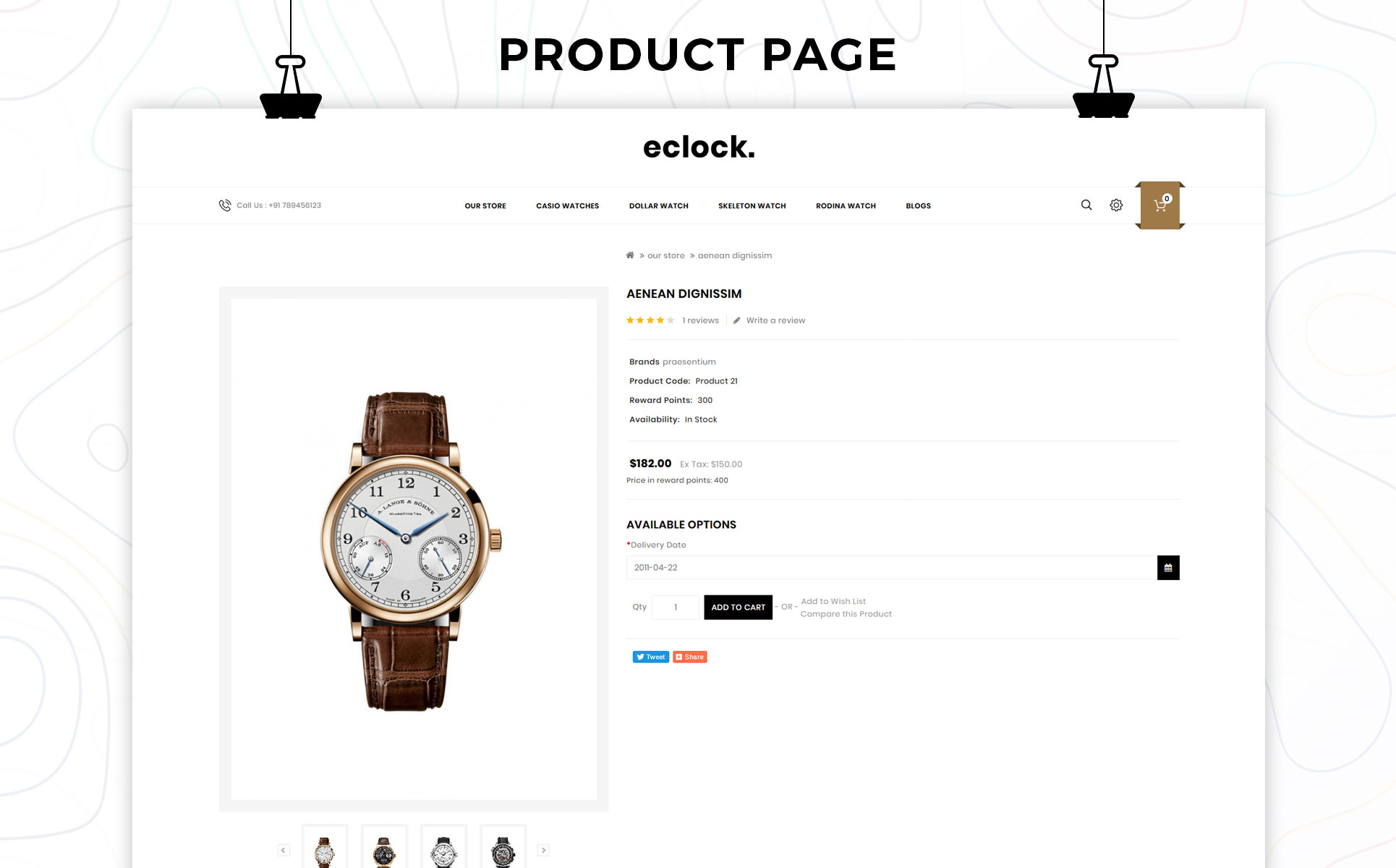
Task: Click Compare this Product link
Action: pyautogui.click(x=846, y=614)
